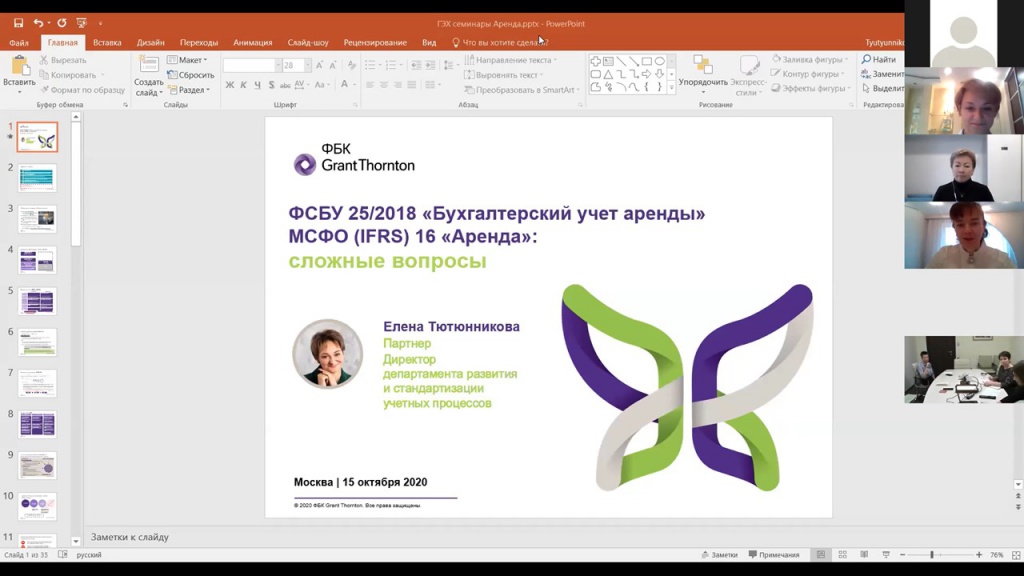Click the Paste (Вставить) clipboard icon
The width and height of the screenshot is (1024, 576).
(19, 66)
